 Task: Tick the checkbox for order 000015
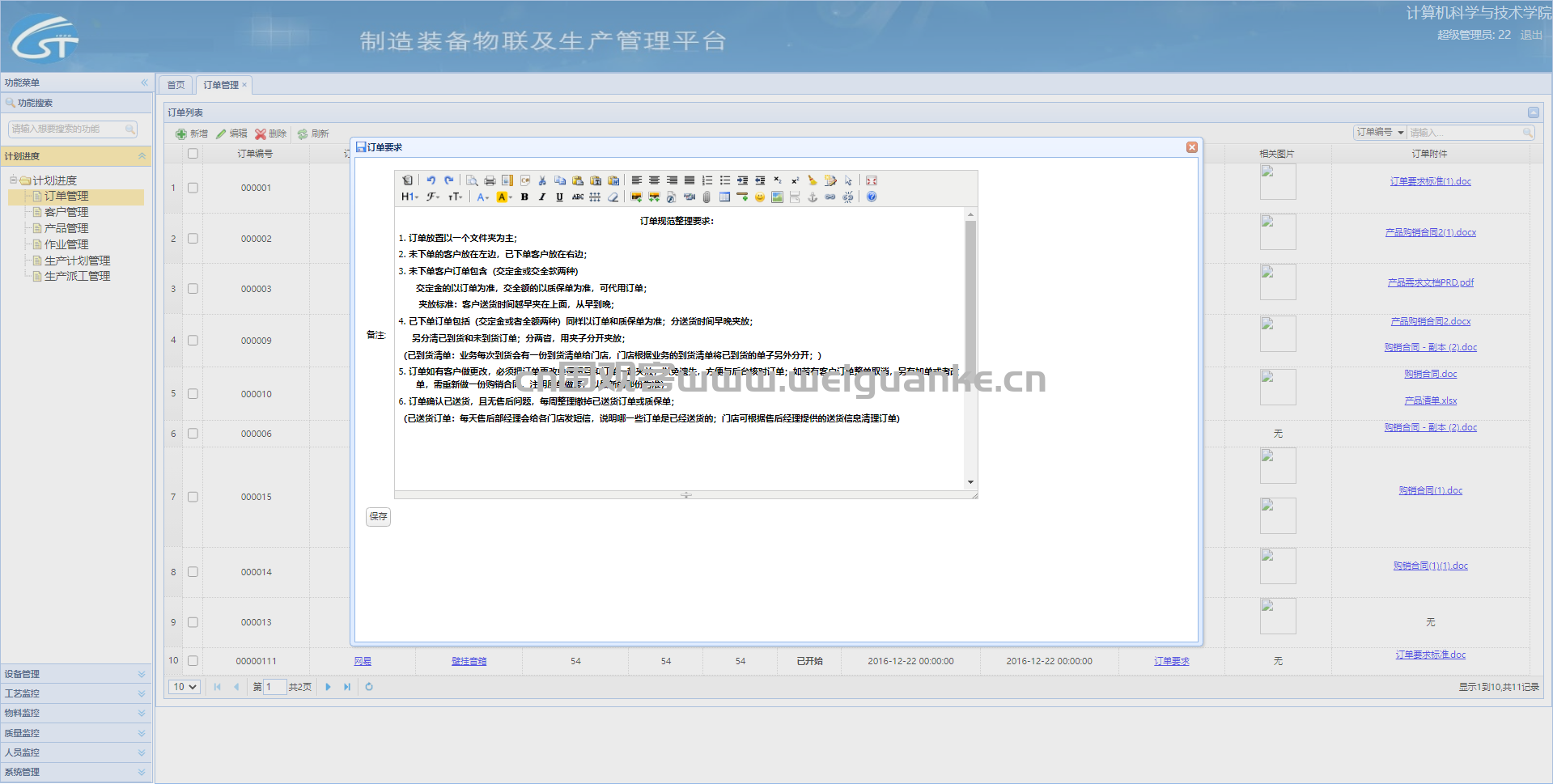tap(193, 497)
